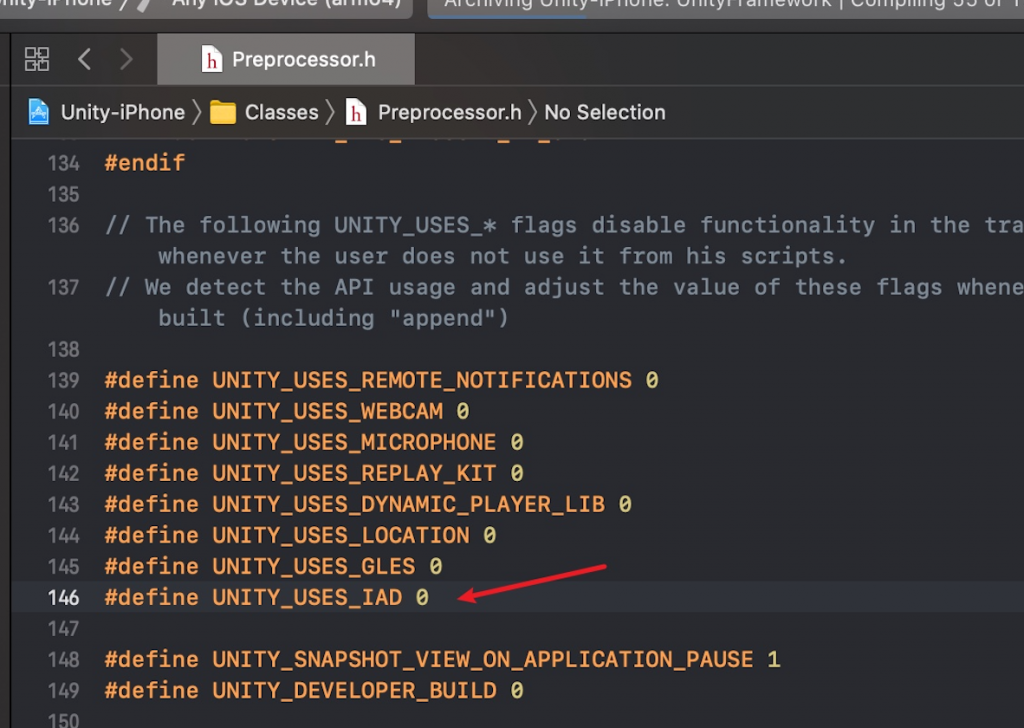Go forward to the next file
Image resolution: width=1024 pixels, height=728 pixels.
[x=126, y=59]
